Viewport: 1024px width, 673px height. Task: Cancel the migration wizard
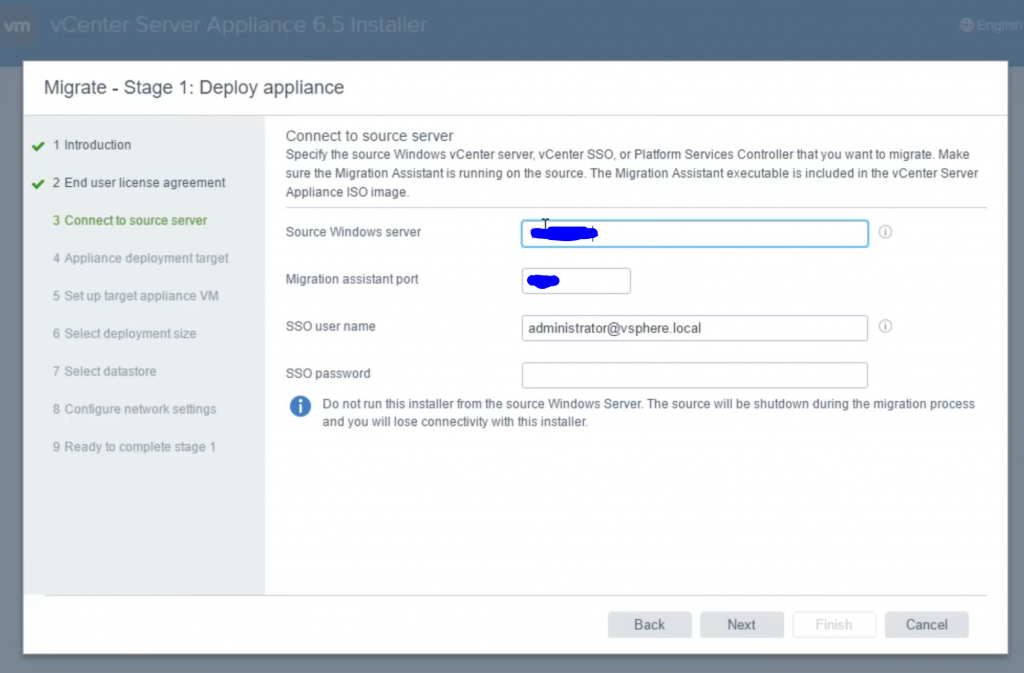coord(926,625)
